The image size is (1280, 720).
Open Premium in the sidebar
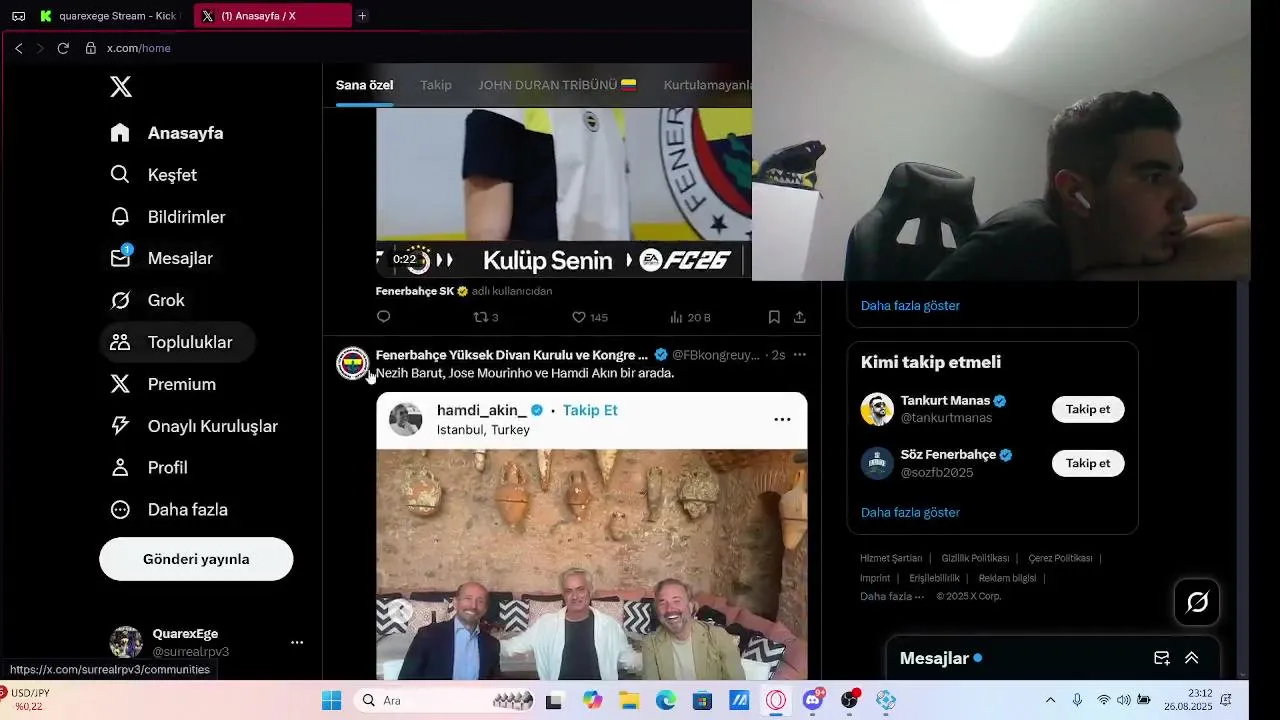(x=163, y=384)
